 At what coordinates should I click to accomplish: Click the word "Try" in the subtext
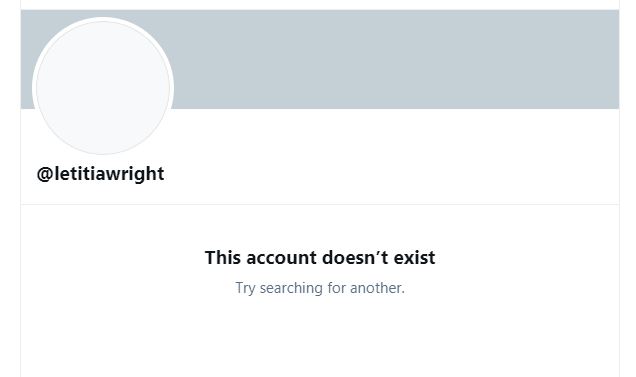click(245, 289)
